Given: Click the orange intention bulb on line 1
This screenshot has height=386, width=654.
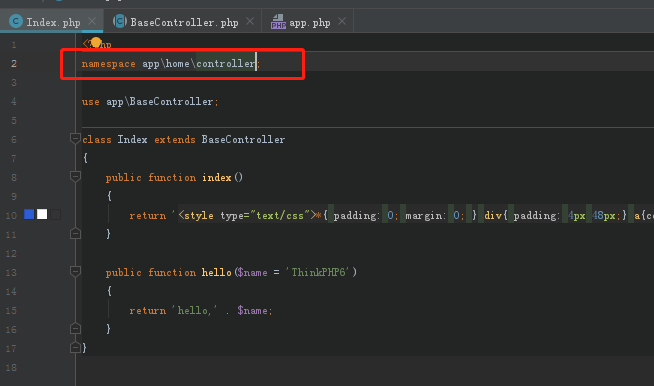Looking at the screenshot, I should pyautogui.click(x=96, y=42).
